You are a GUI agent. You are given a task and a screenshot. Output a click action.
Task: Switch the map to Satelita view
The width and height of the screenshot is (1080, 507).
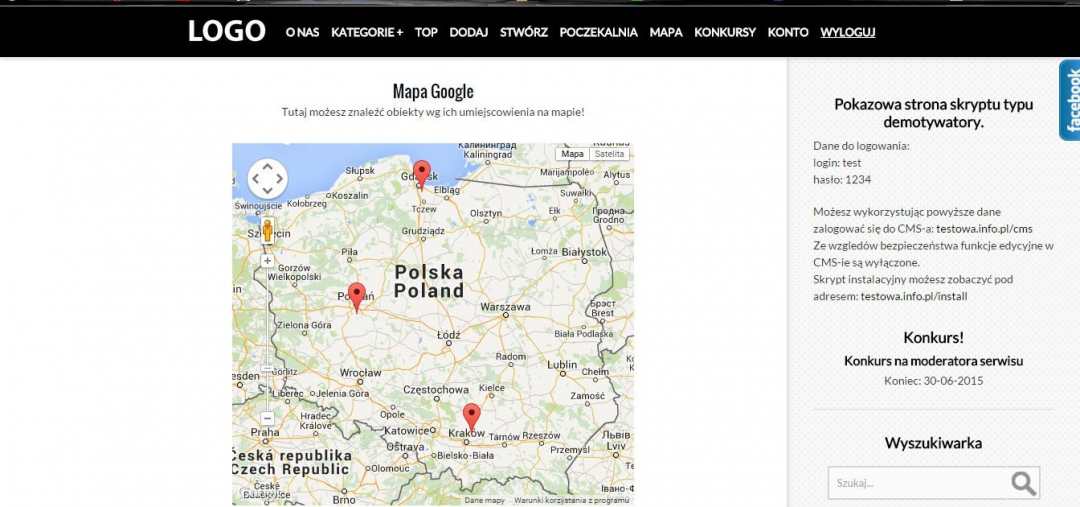[x=609, y=154]
